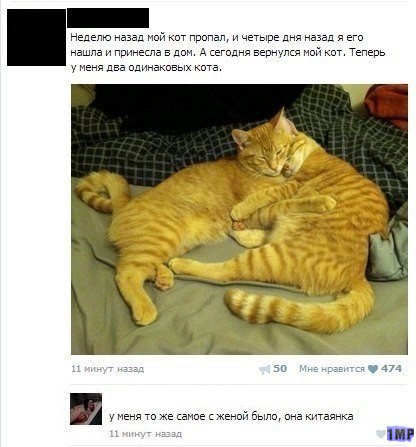Click the line 'у меня два одинаковых кота'

click(x=146, y=68)
